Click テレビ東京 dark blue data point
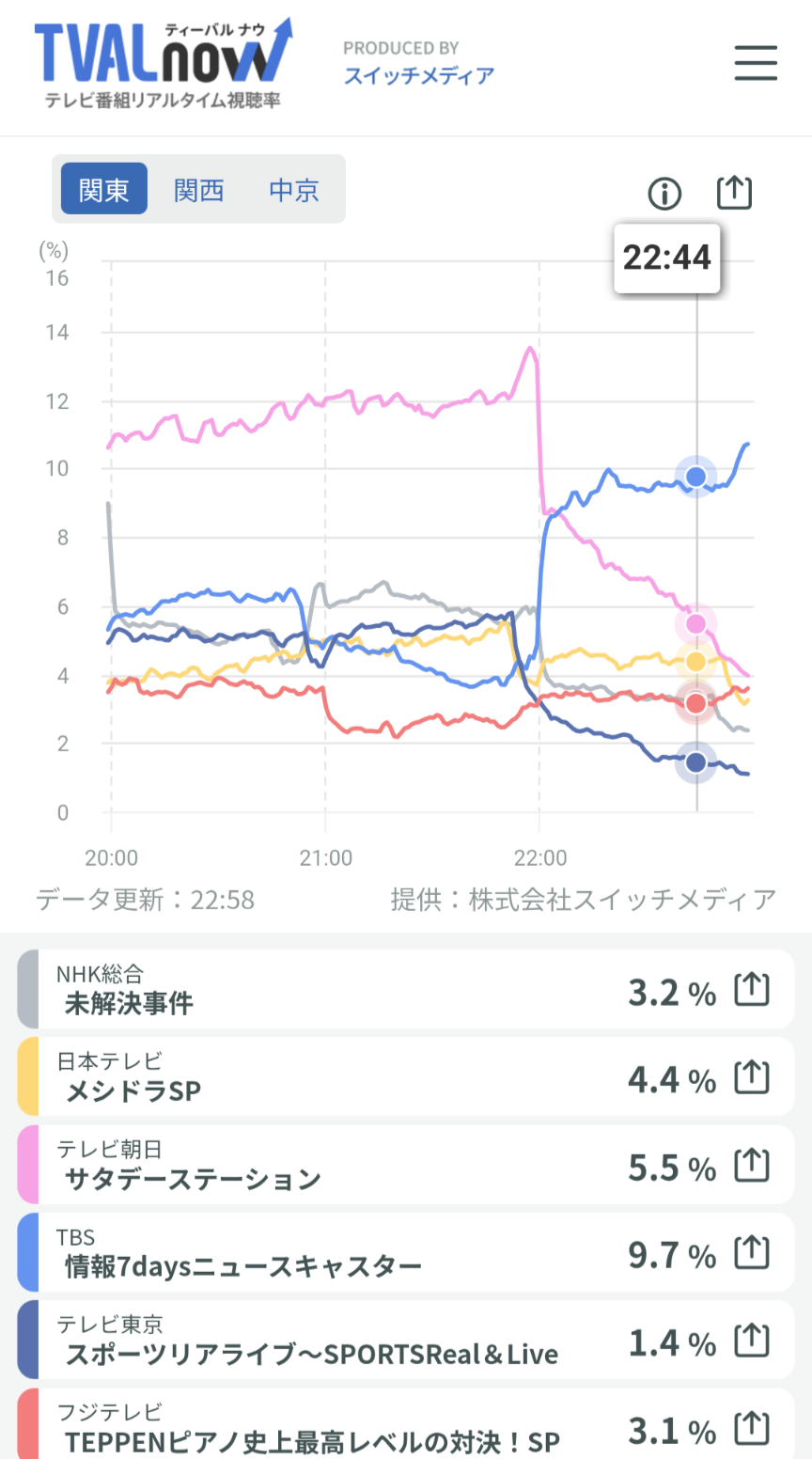The height and width of the screenshot is (1459, 812). tap(695, 762)
